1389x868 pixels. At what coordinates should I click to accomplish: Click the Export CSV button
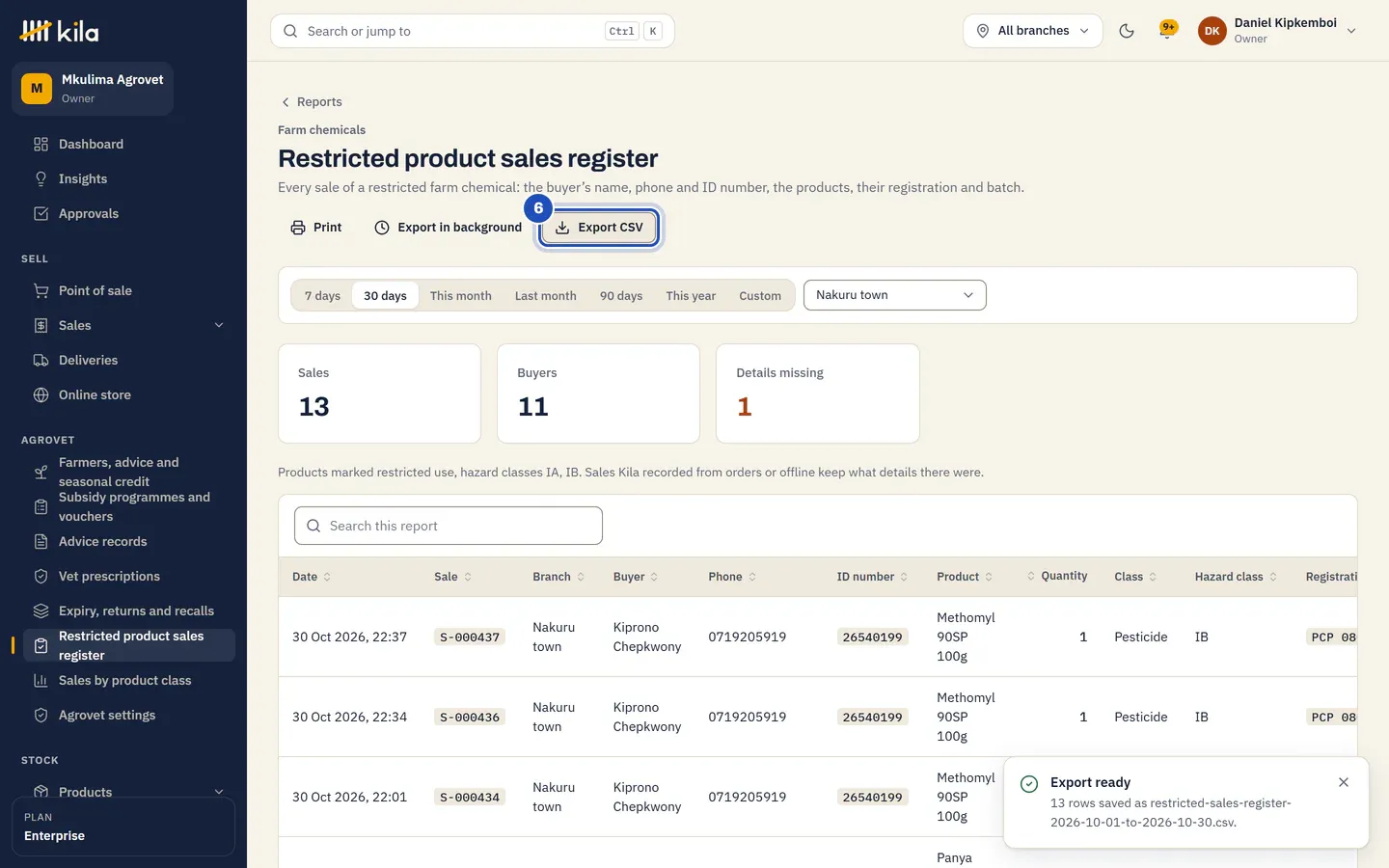tap(599, 228)
